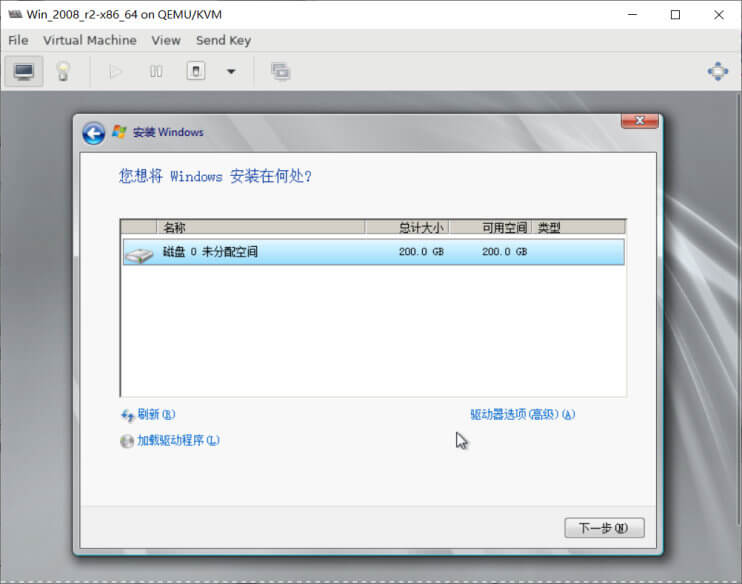Click 加载驱动程序 (L) load driver link
The height and width of the screenshot is (584, 742).
click(178, 441)
